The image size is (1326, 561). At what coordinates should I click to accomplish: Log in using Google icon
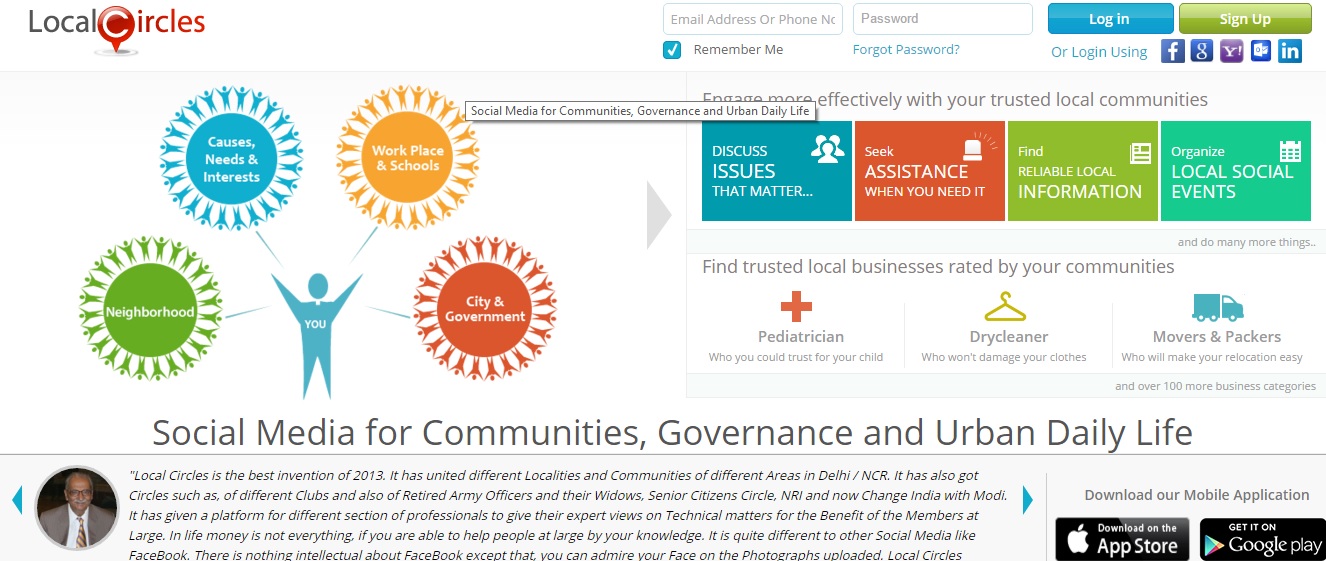1202,51
